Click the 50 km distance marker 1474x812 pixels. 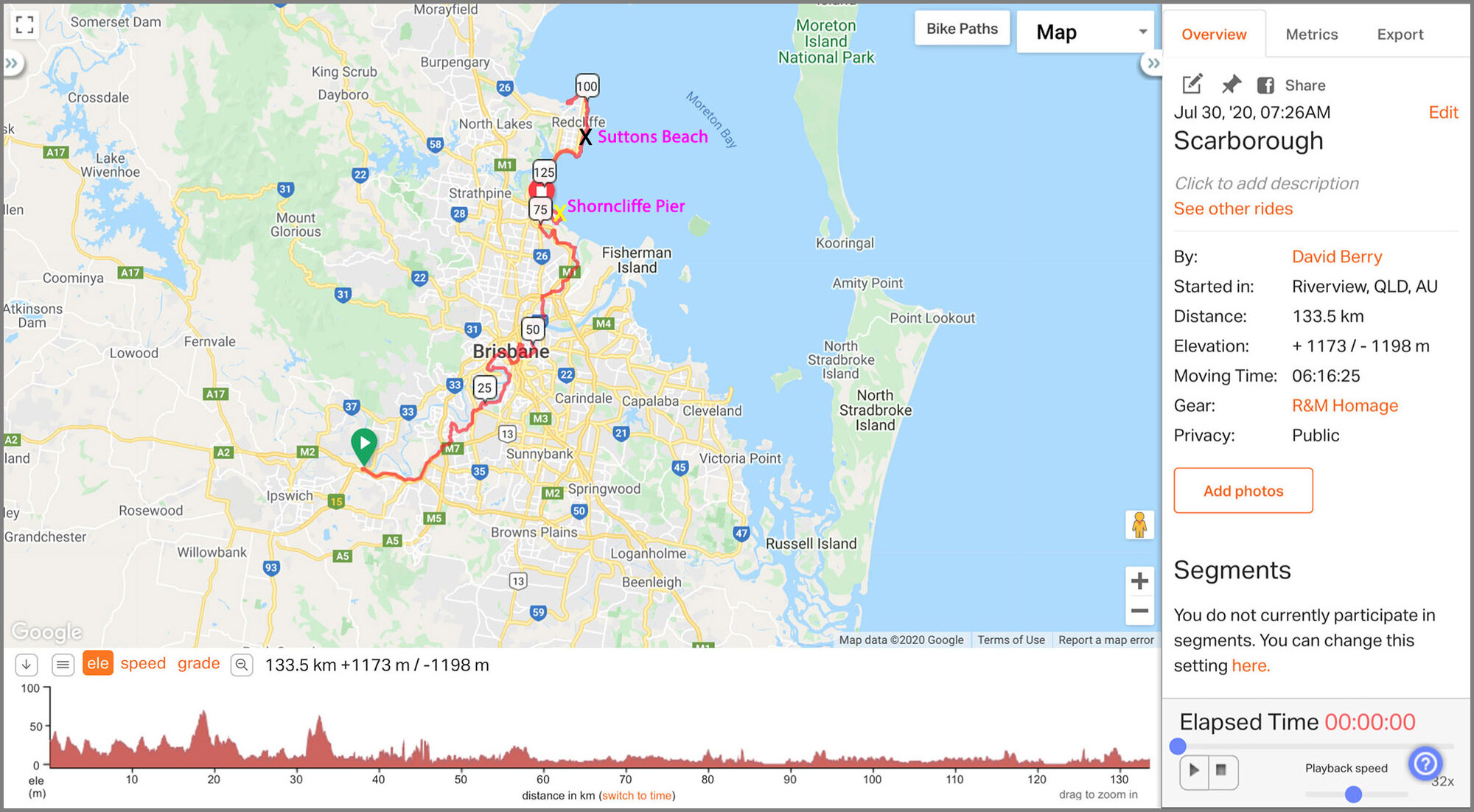tap(533, 329)
